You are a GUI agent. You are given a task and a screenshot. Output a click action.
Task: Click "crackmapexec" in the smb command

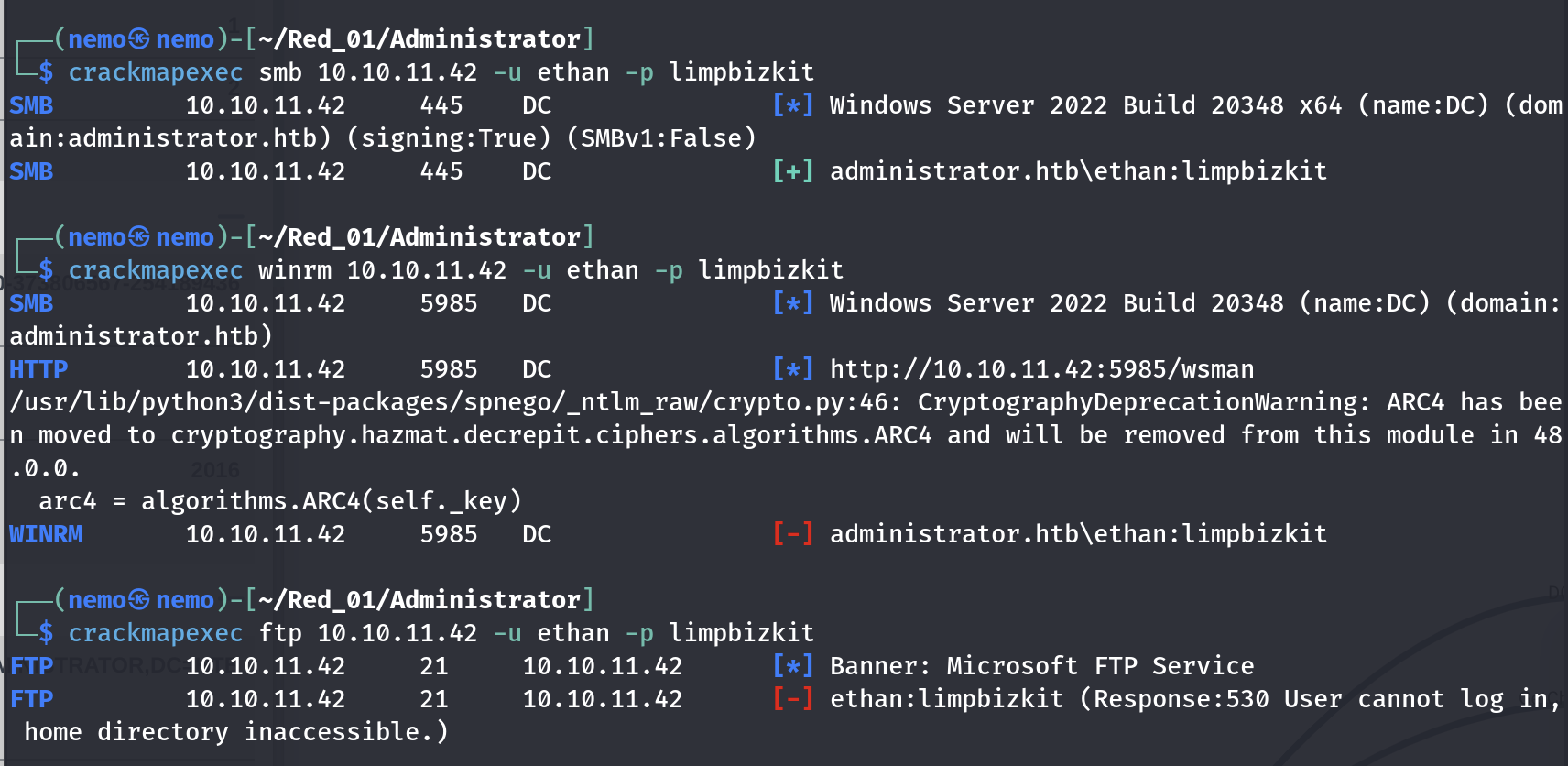156,72
